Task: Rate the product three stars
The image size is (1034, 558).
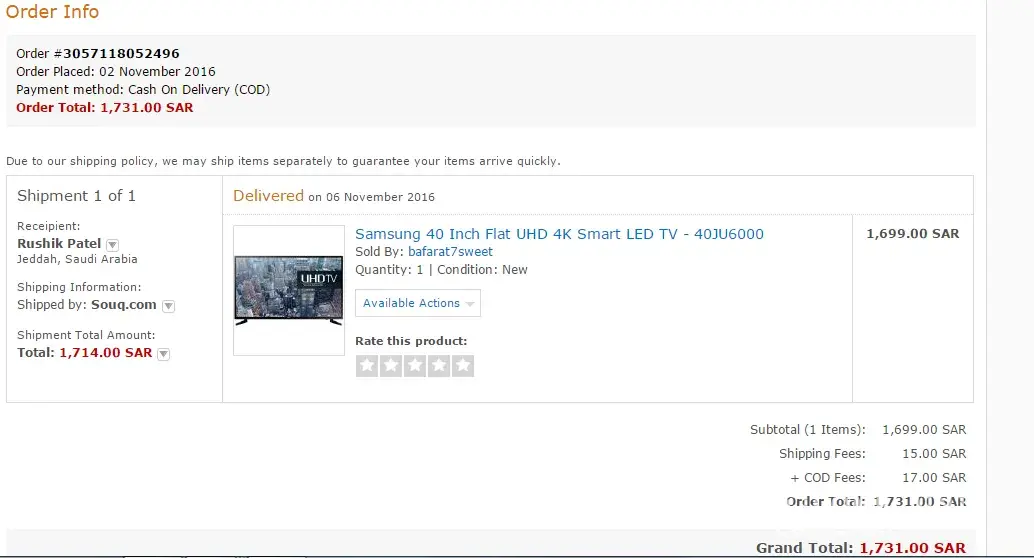Action: pyautogui.click(x=414, y=365)
